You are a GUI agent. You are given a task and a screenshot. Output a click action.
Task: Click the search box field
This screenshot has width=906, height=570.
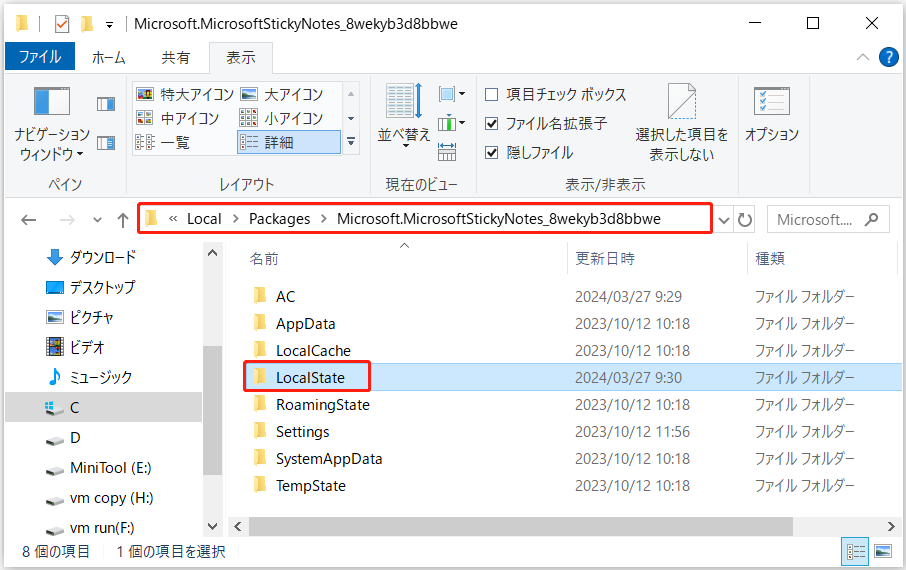(828, 220)
